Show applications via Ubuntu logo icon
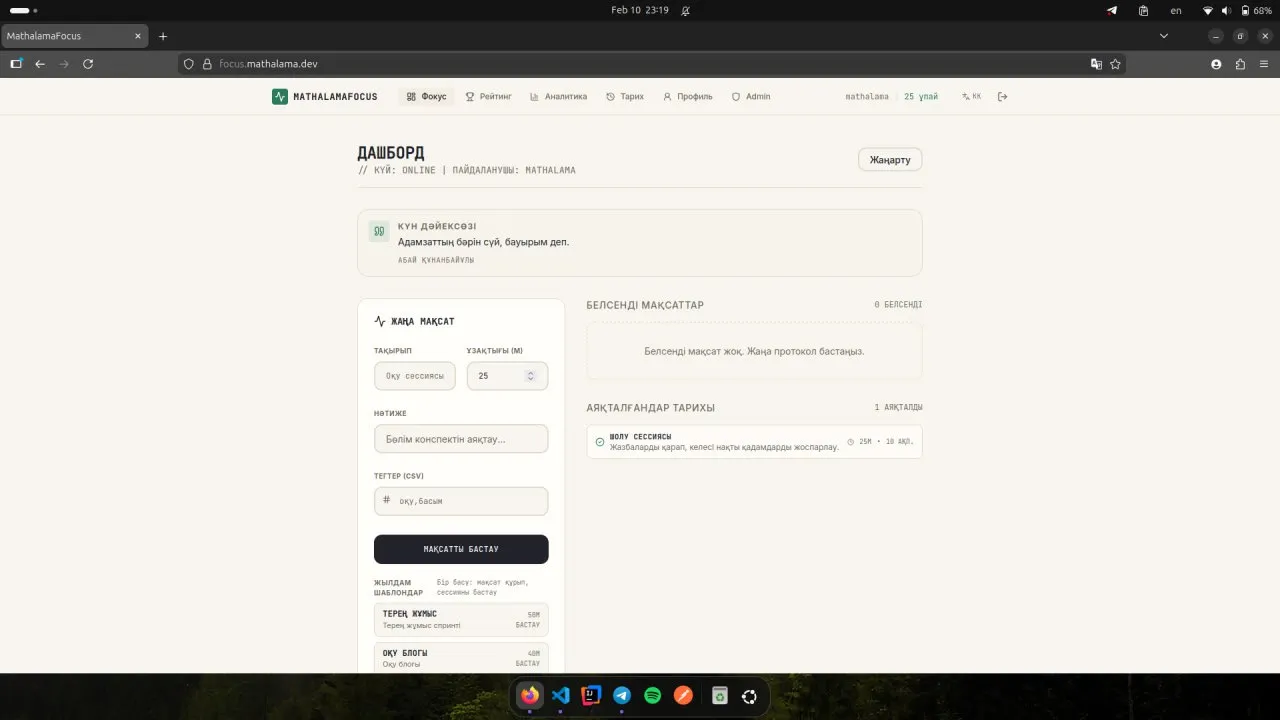This screenshot has width=1280, height=720. click(750, 695)
